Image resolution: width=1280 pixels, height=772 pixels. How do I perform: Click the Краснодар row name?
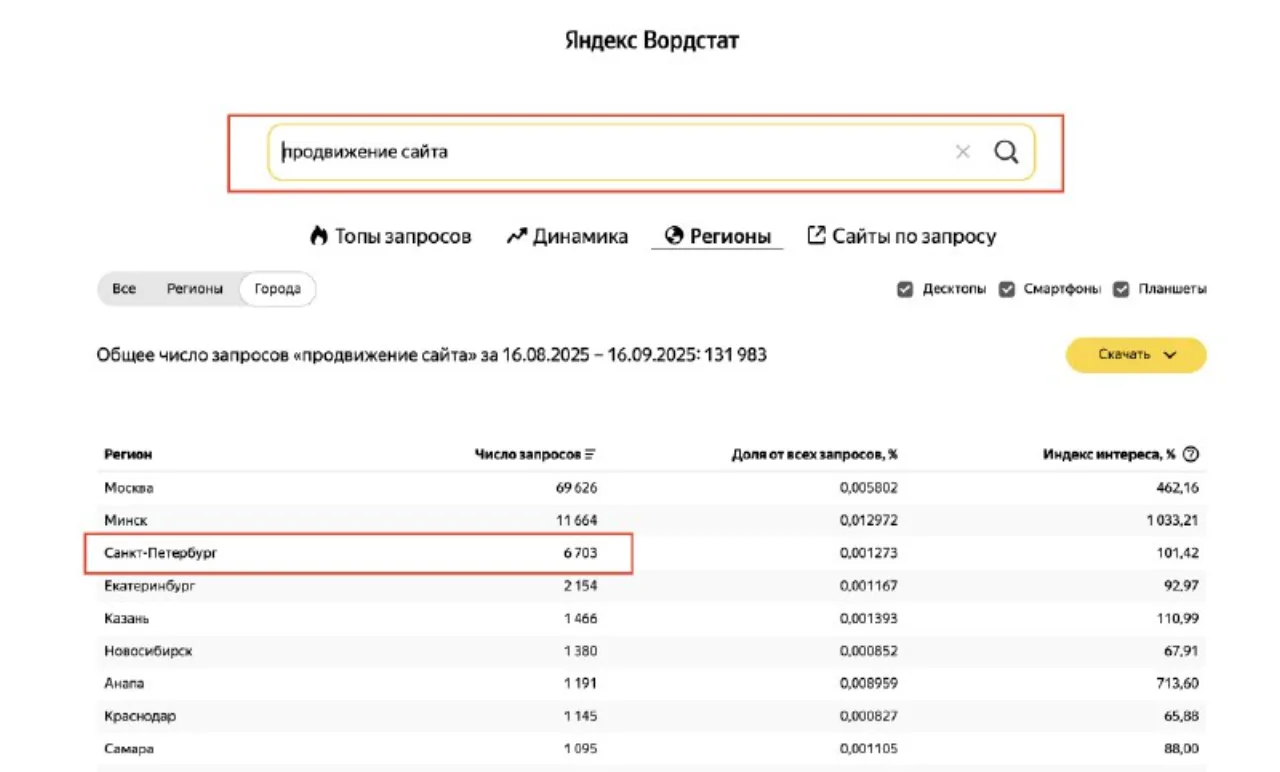pos(140,716)
